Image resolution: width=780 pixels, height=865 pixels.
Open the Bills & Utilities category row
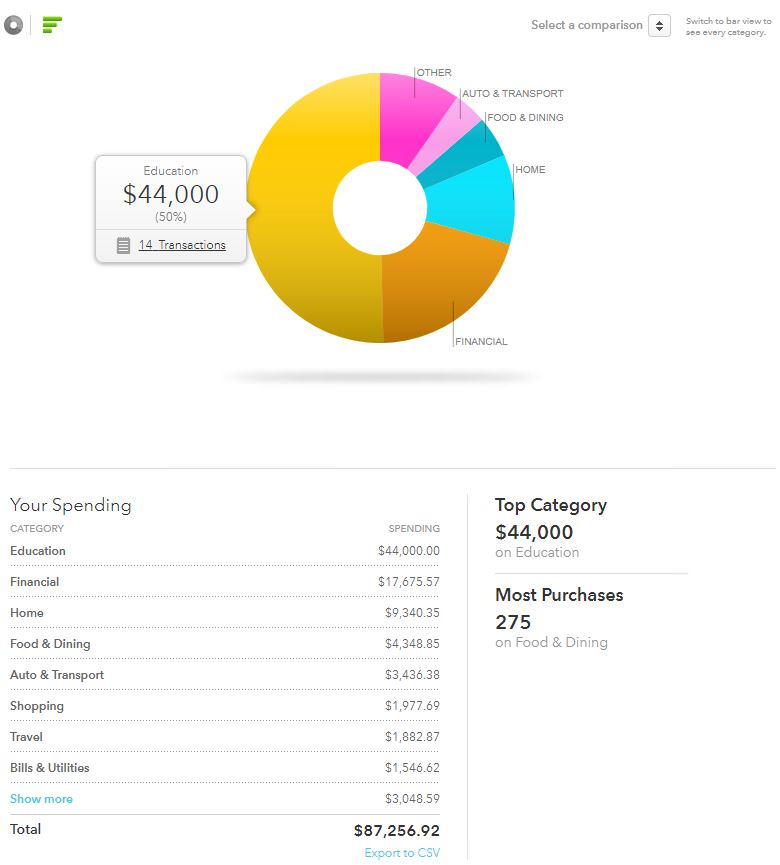click(225, 767)
